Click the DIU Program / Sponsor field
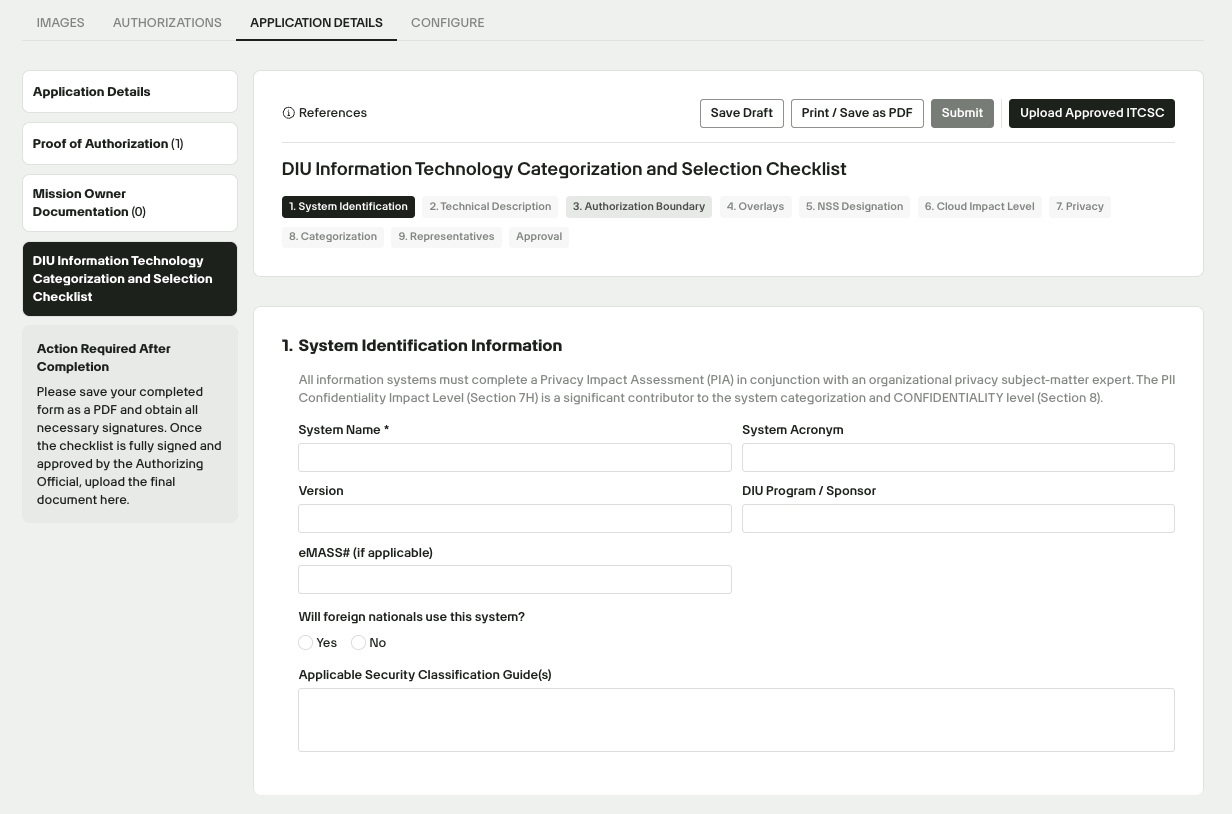The width and height of the screenshot is (1232, 814). pos(958,518)
